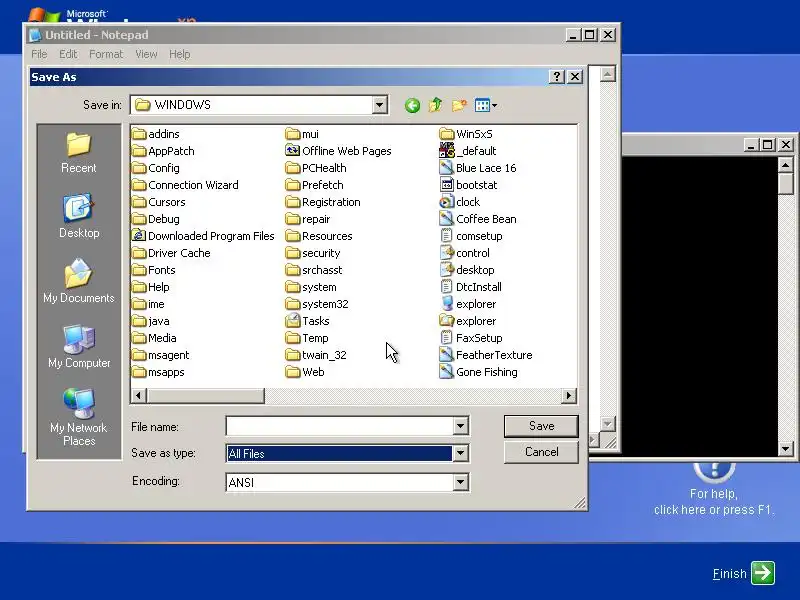Select the FaxSetup file
The image size is (800, 600).
point(471,338)
